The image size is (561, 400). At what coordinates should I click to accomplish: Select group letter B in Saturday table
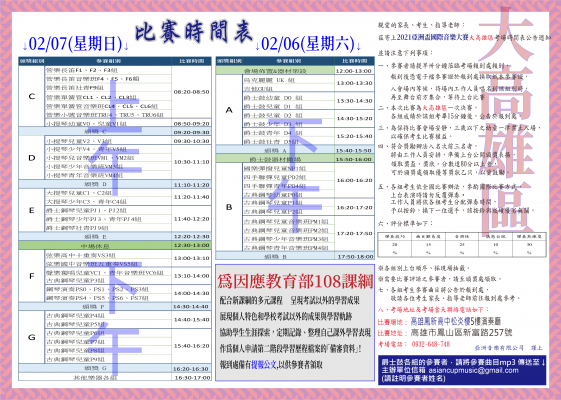click(229, 207)
